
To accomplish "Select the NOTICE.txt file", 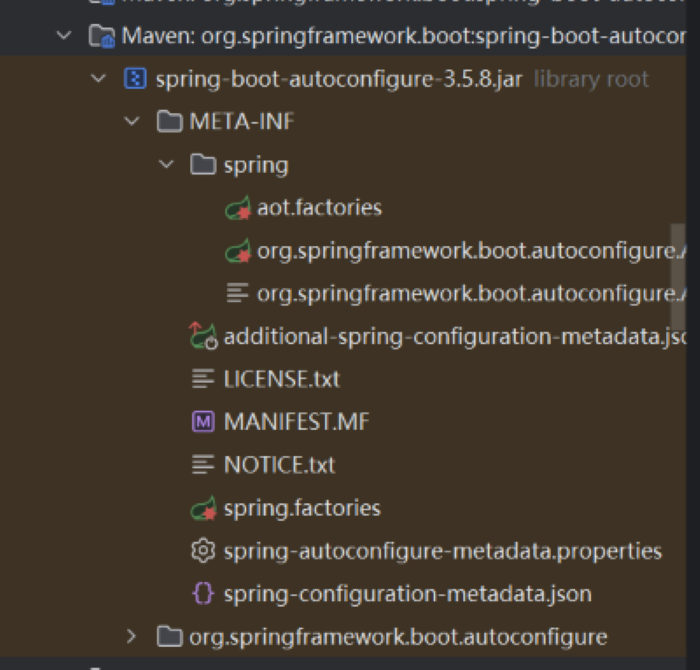I will (279, 465).
